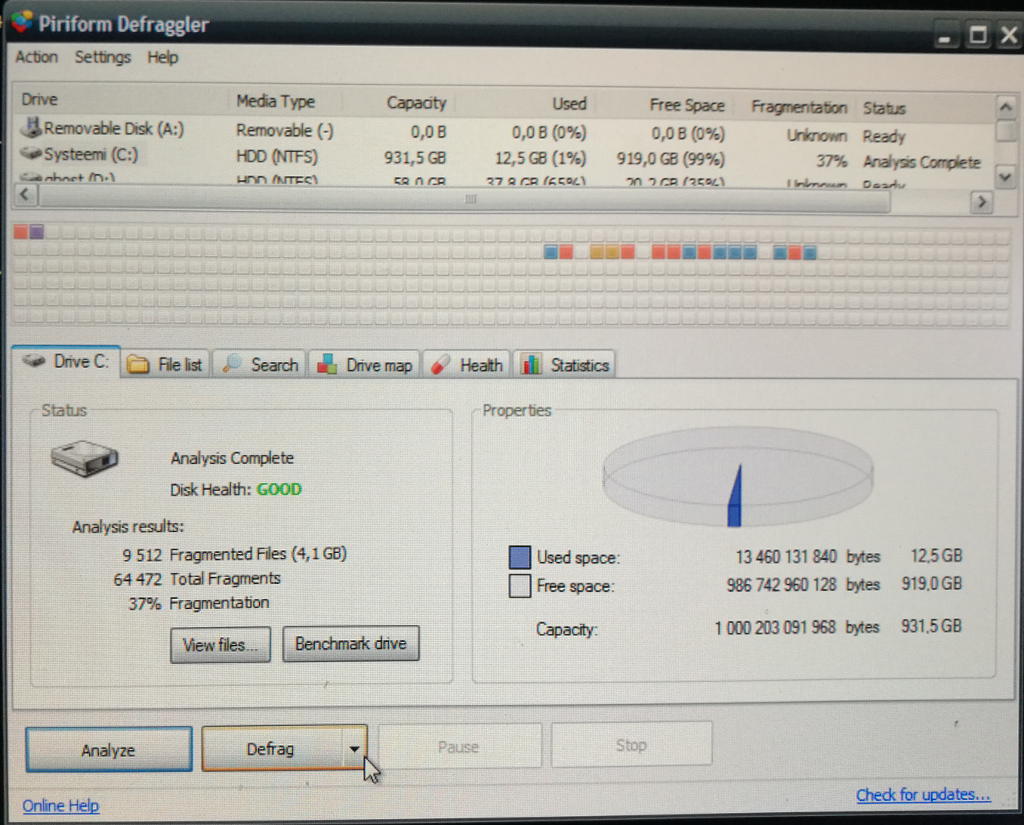1024x825 pixels.
Task: Sort by the Drive column header
Action: coord(40,99)
